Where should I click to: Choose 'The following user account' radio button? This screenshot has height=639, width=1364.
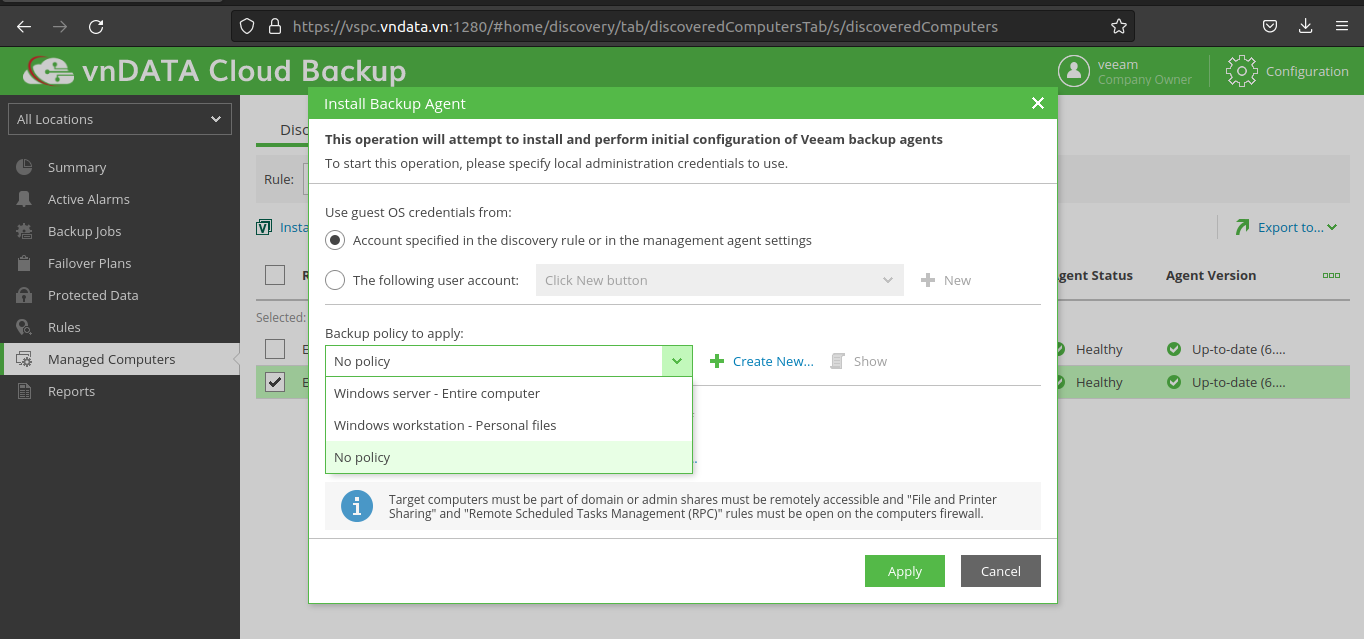[336, 280]
